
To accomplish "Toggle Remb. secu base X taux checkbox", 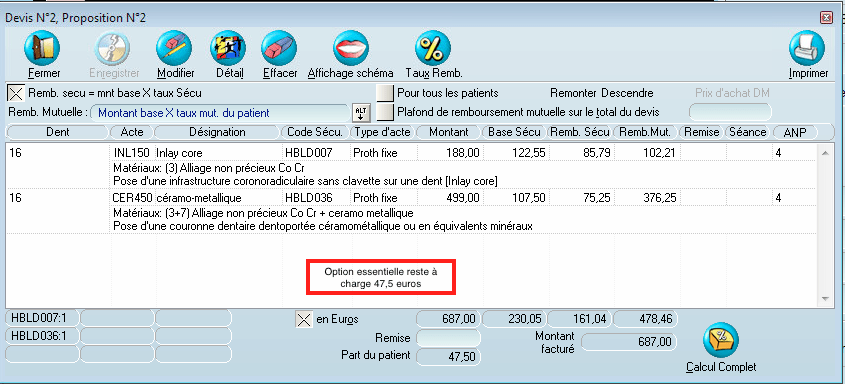I will pyautogui.click(x=16, y=93).
